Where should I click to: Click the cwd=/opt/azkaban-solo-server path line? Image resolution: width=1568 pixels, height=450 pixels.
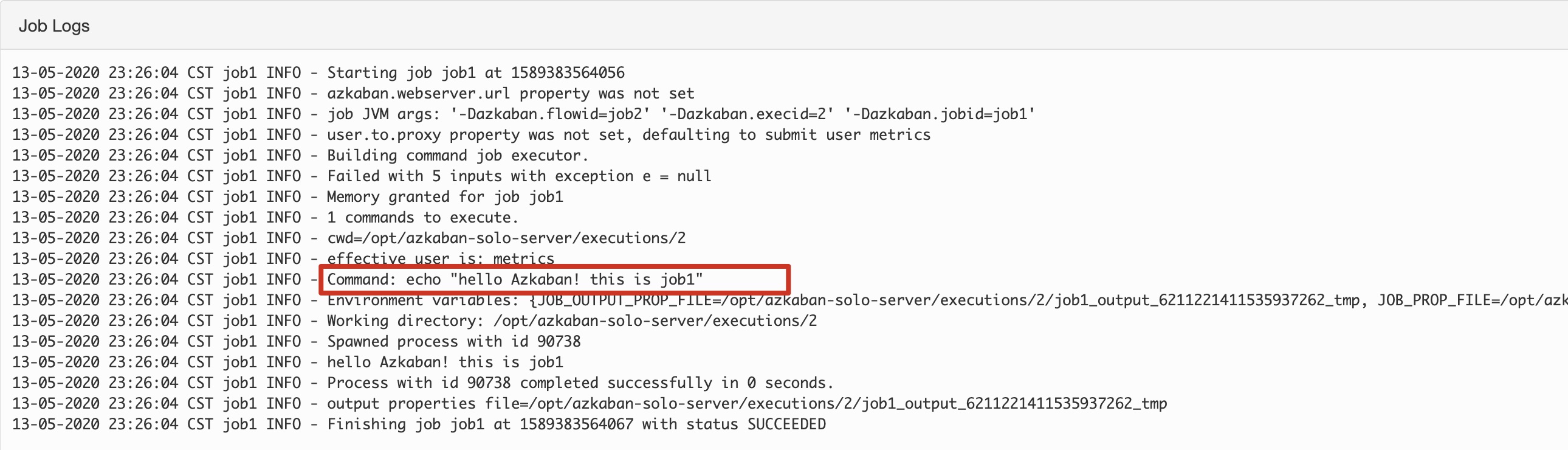[349, 239]
